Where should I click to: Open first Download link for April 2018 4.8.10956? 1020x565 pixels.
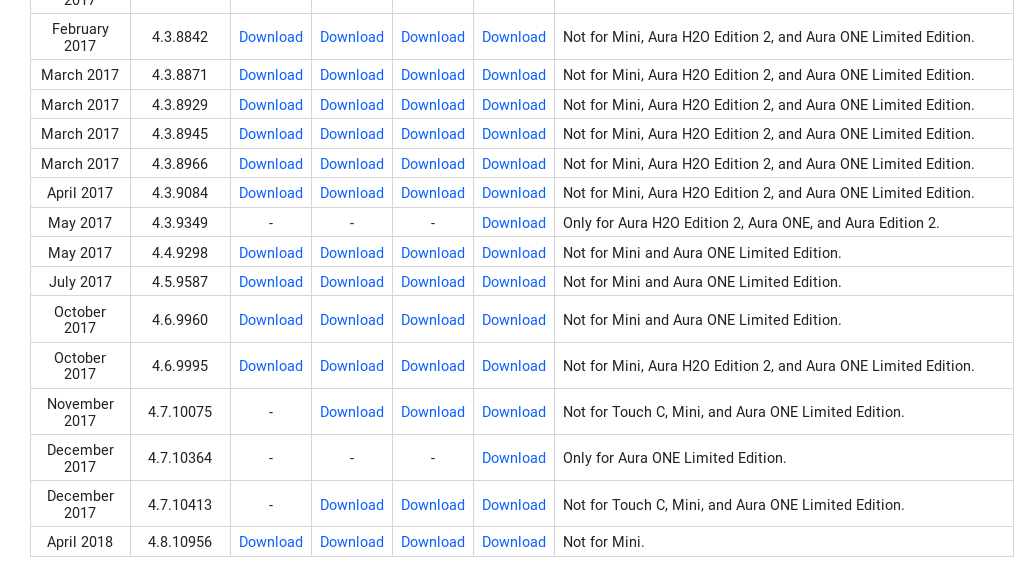[x=271, y=542]
